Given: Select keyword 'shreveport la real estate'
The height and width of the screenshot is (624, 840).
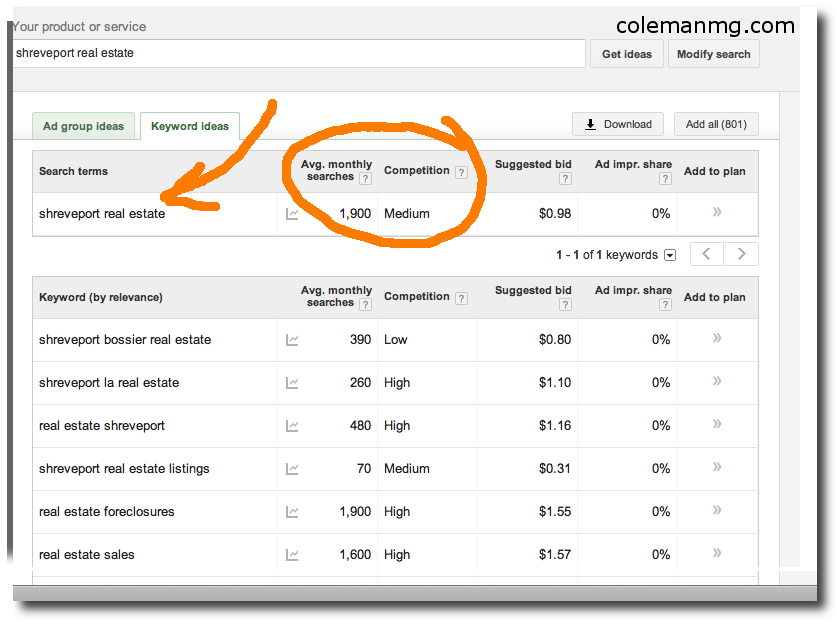Looking at the screenshot, I should click(109, 382).
